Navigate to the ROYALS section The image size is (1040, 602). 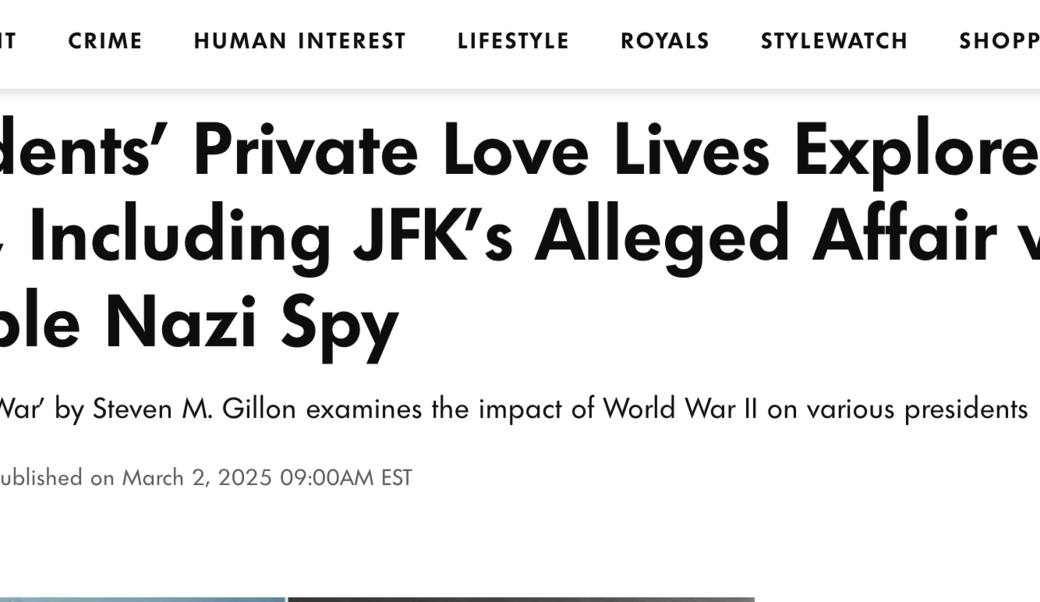click(x=665, y=41)
